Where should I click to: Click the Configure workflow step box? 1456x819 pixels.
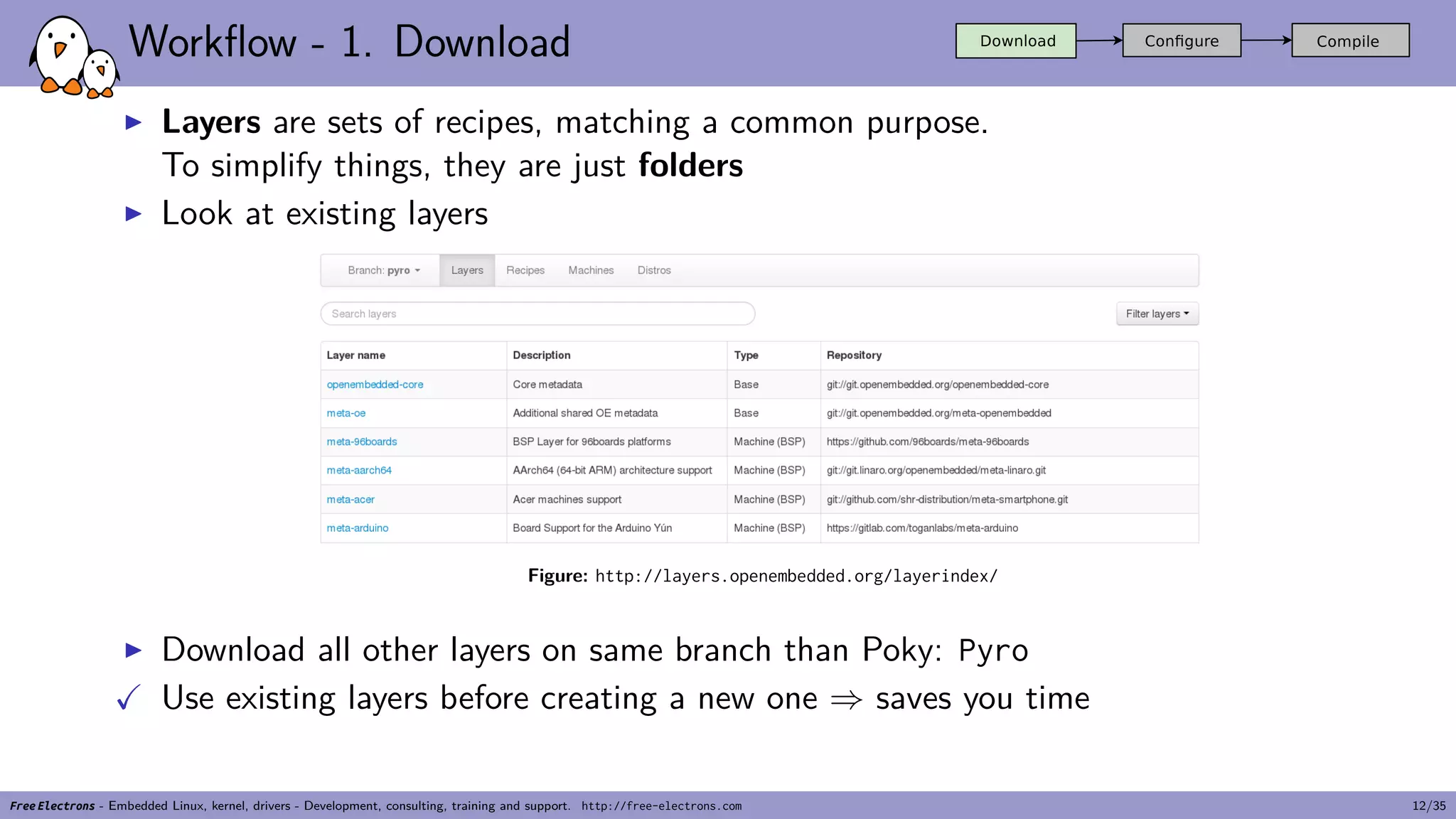[1182, 41]
